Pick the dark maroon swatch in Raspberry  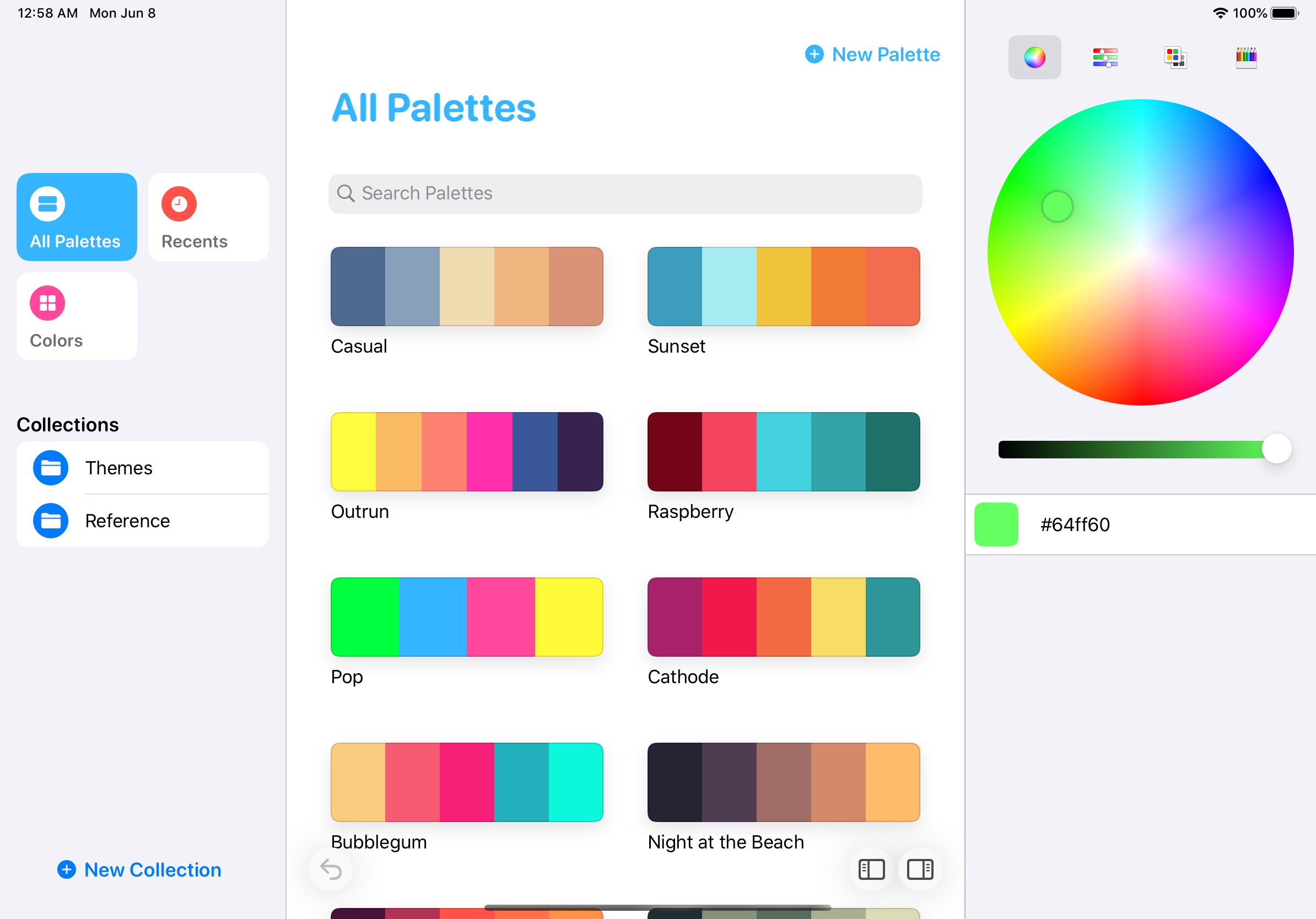coord(675,451)
